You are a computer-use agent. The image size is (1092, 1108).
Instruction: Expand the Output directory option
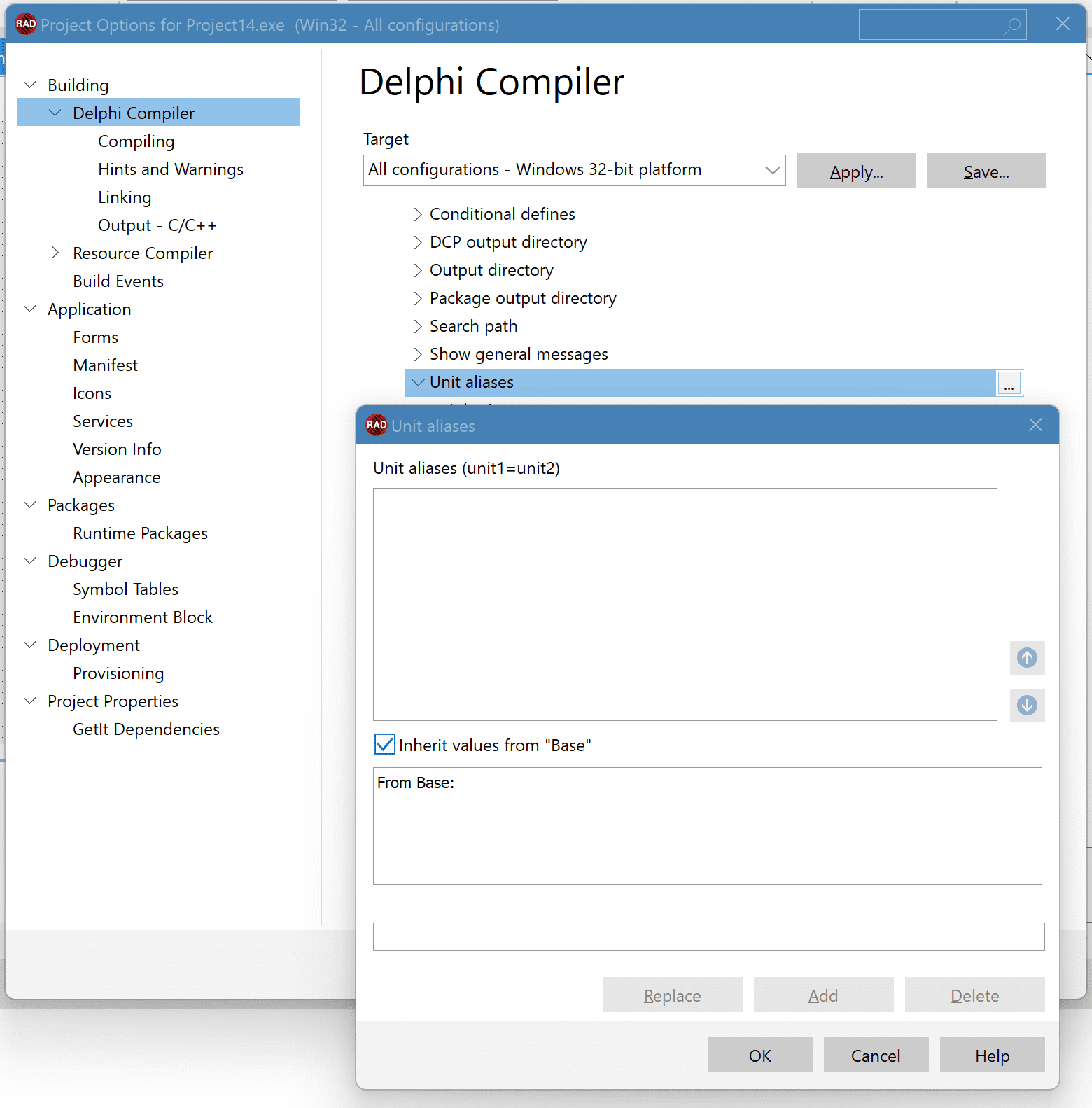pos(418,270)
